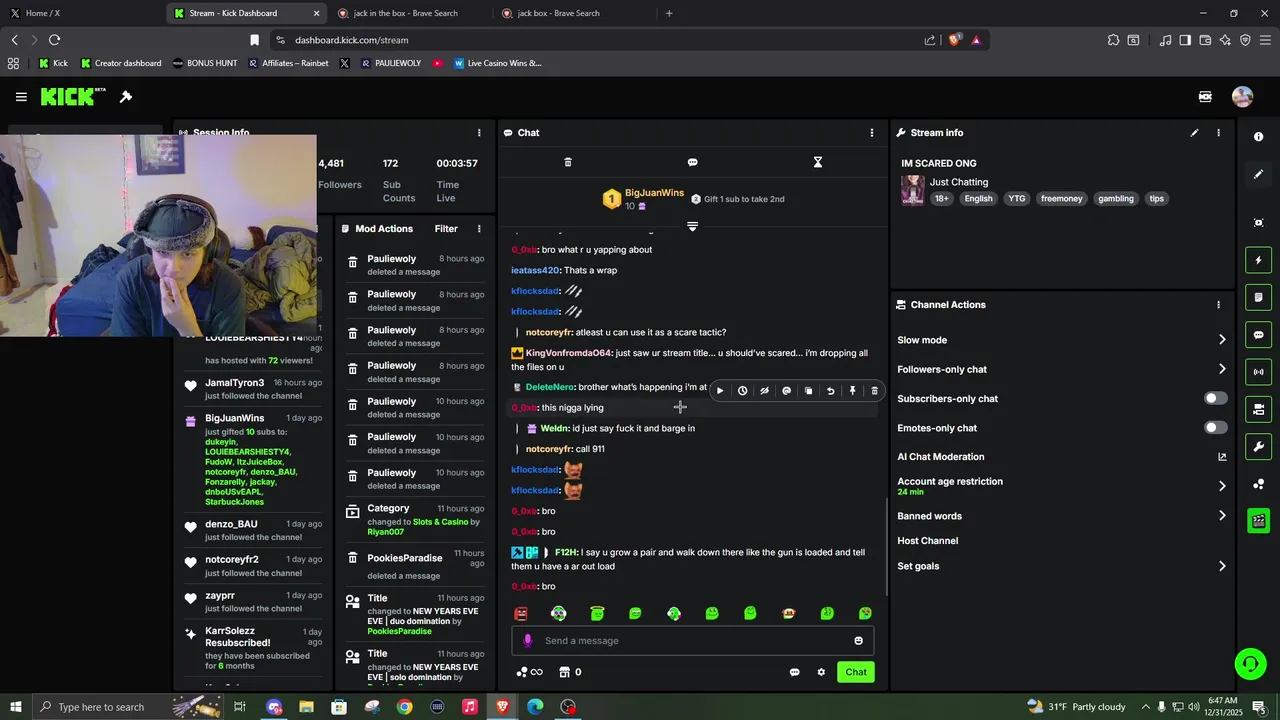This screenshot has height=720, width=1280.
Task: Toggle Emotes-only chat switch
Action: point(1215,428)
